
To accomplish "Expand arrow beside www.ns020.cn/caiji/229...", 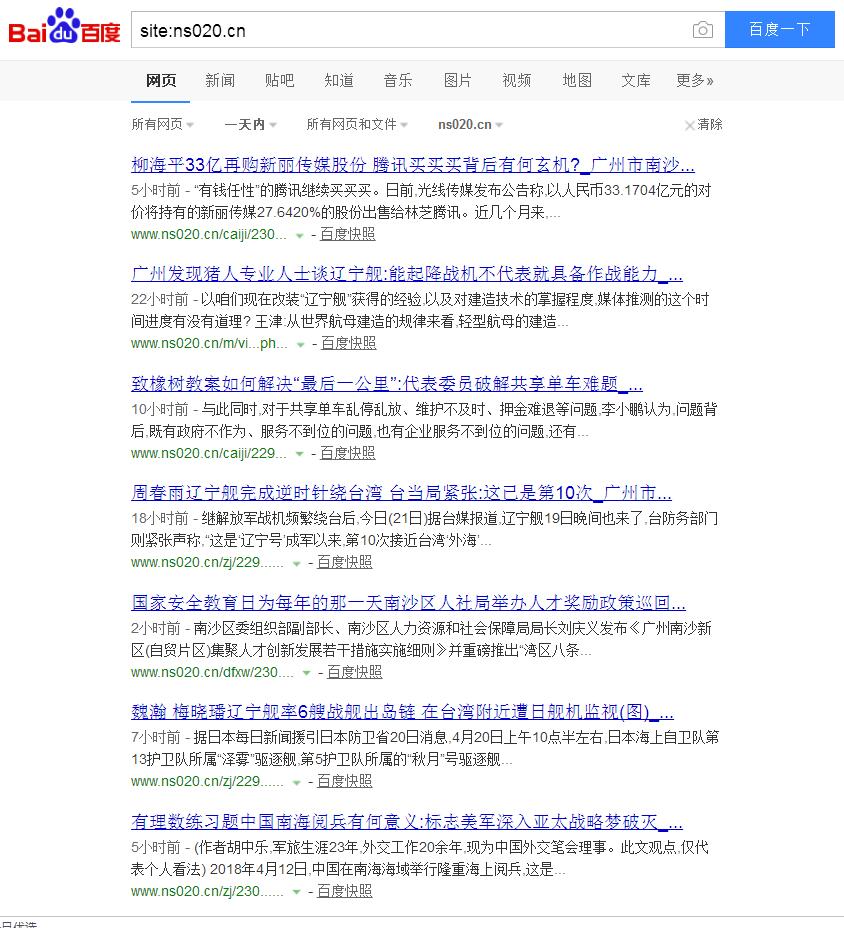I will point(299,454).
